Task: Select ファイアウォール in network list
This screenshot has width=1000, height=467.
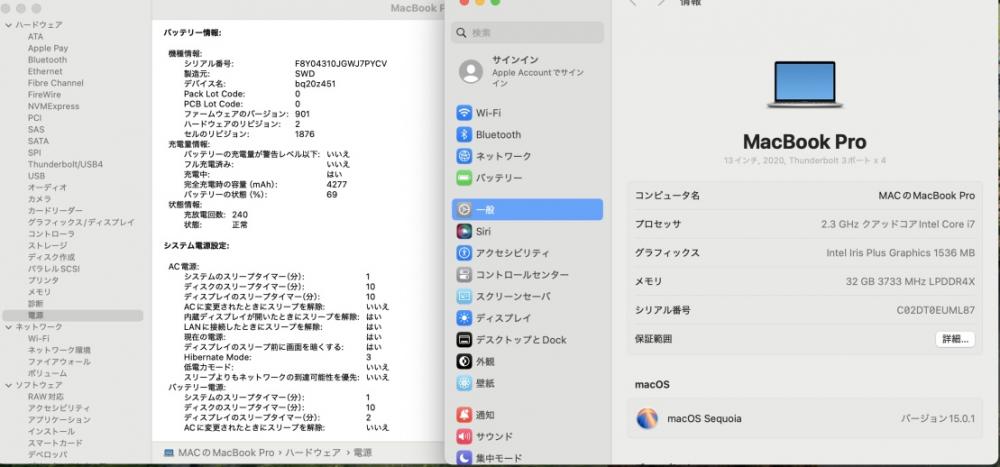Action: click(x=59, y=362)
